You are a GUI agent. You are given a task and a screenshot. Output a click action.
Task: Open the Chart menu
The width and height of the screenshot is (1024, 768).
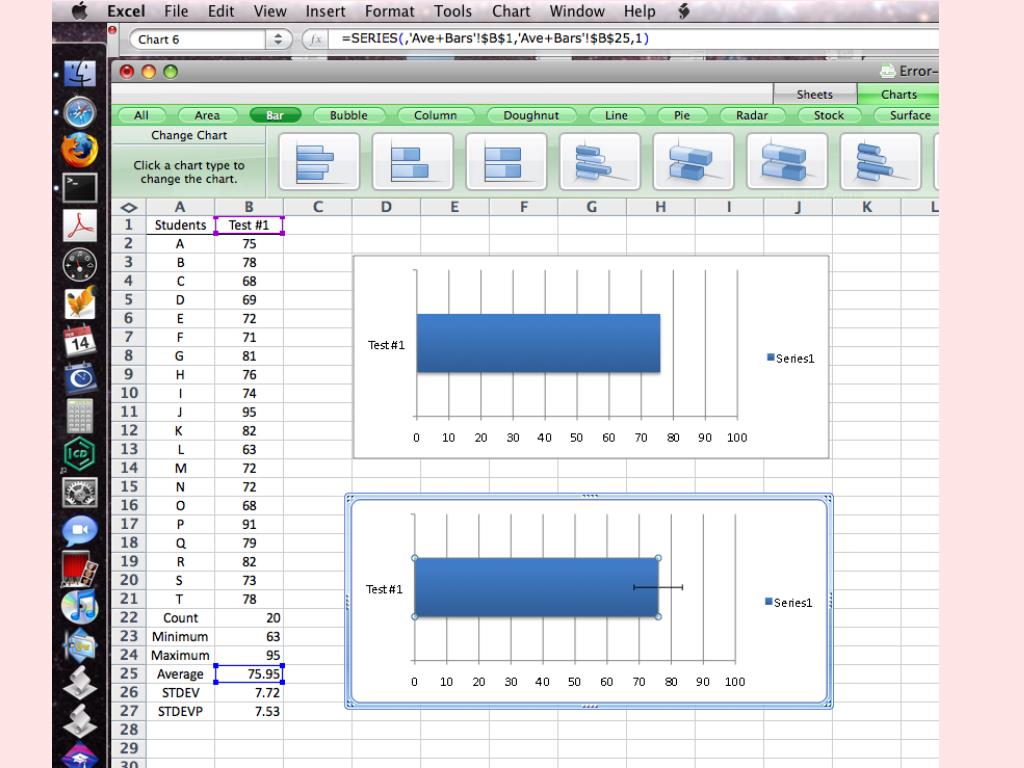pos(511,11)
